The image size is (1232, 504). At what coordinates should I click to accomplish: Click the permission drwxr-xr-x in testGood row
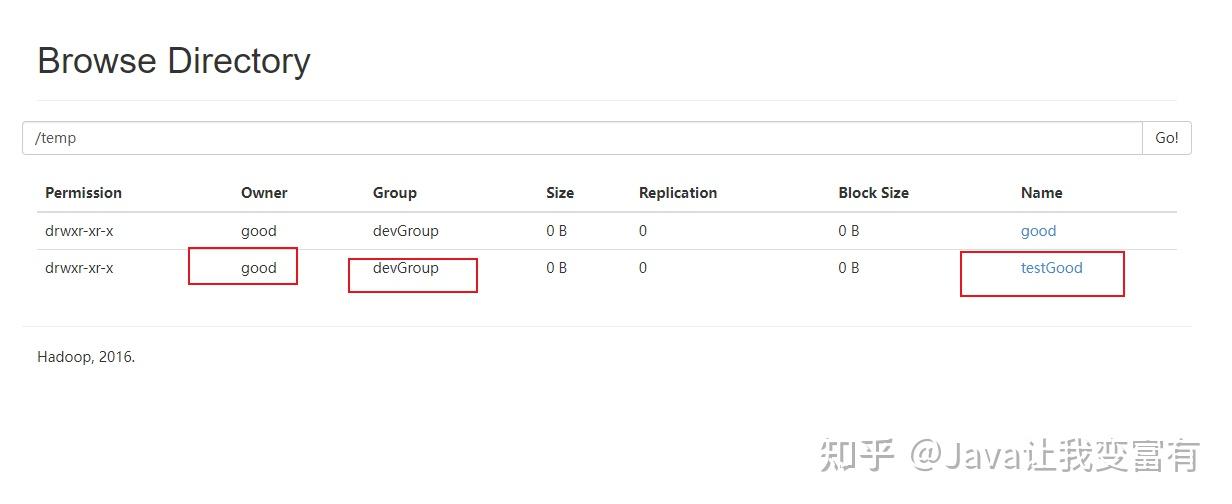(79, 268)
